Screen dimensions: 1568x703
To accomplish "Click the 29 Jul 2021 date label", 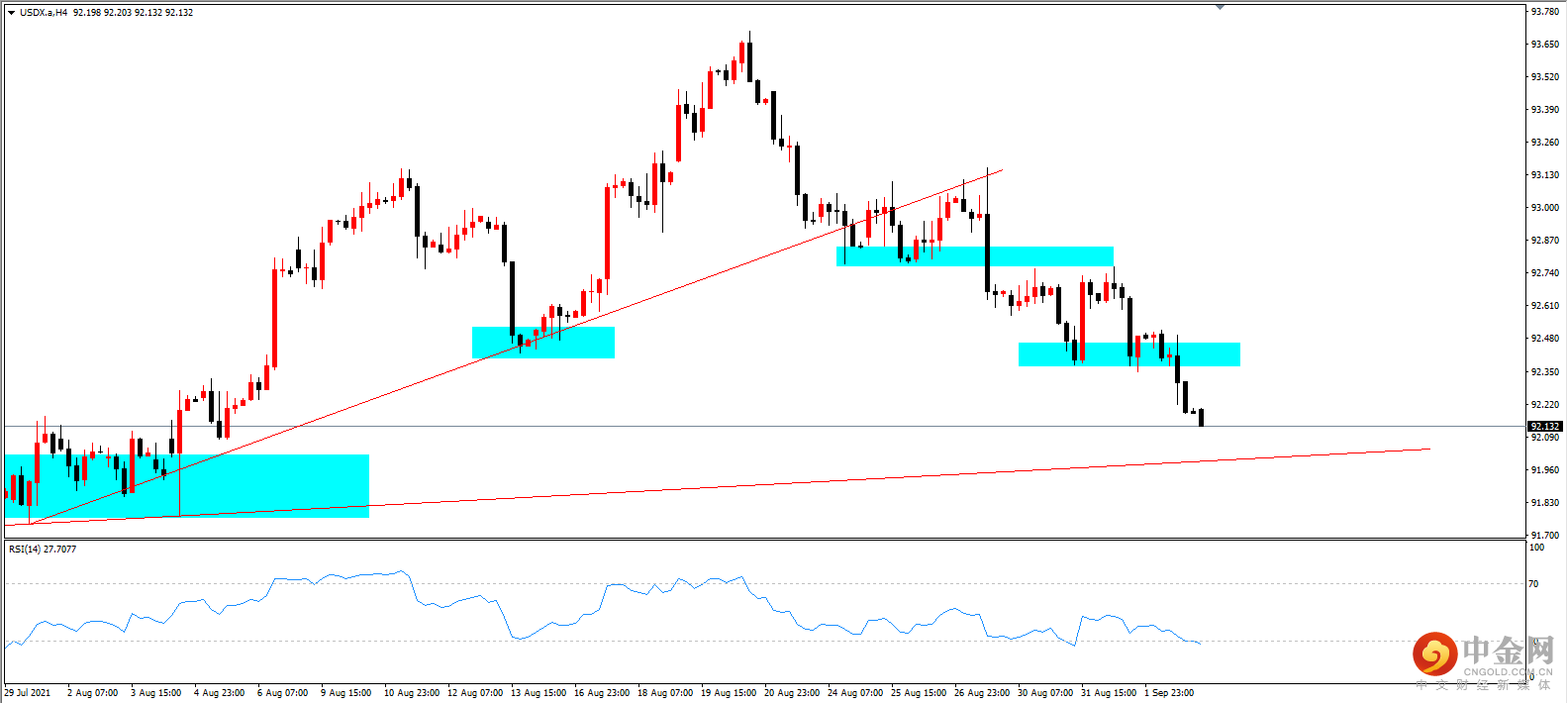I will (28, 692).
